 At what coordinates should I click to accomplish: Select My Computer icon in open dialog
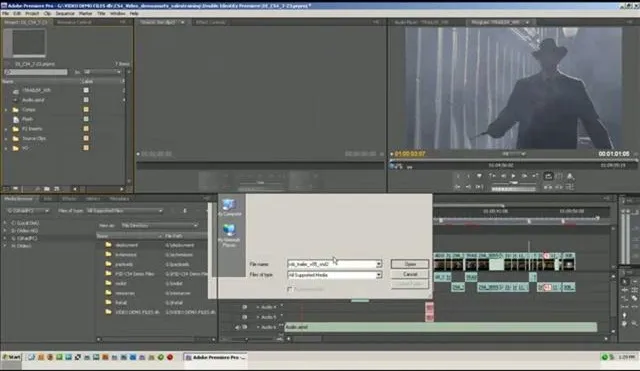coord(229,207)
